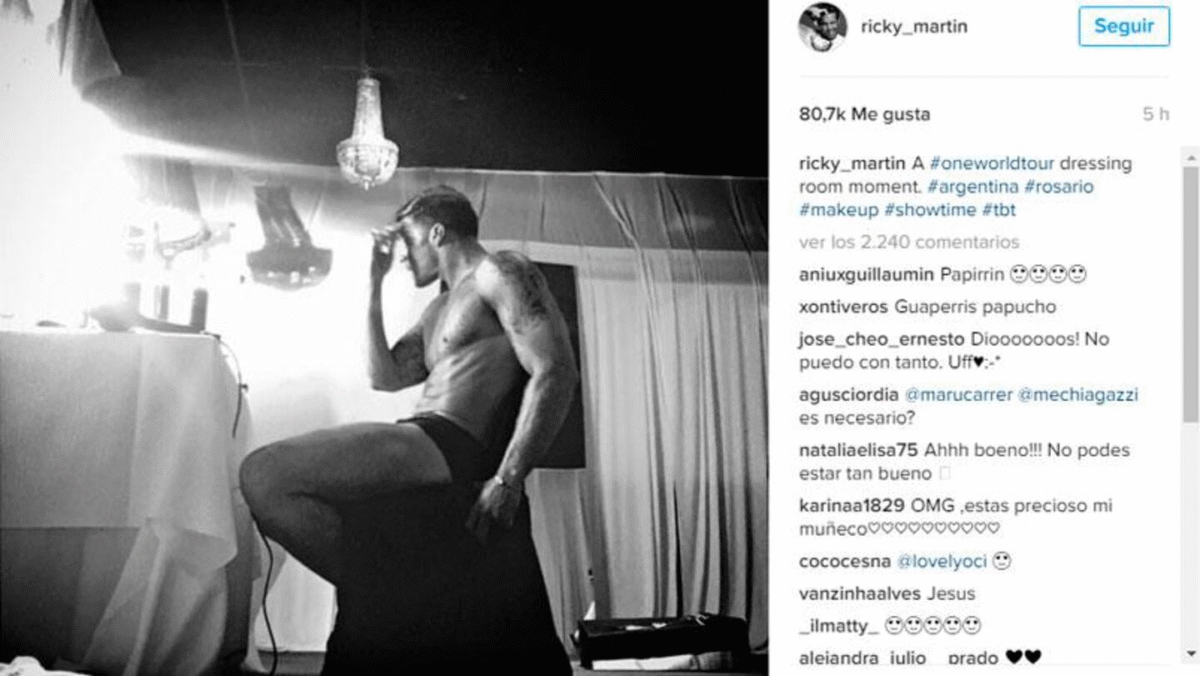Image resolution: width=1200 pixels, height=676 pixels.
Task: Open the 5 h post timestamp
Action: click(1156, 114)
